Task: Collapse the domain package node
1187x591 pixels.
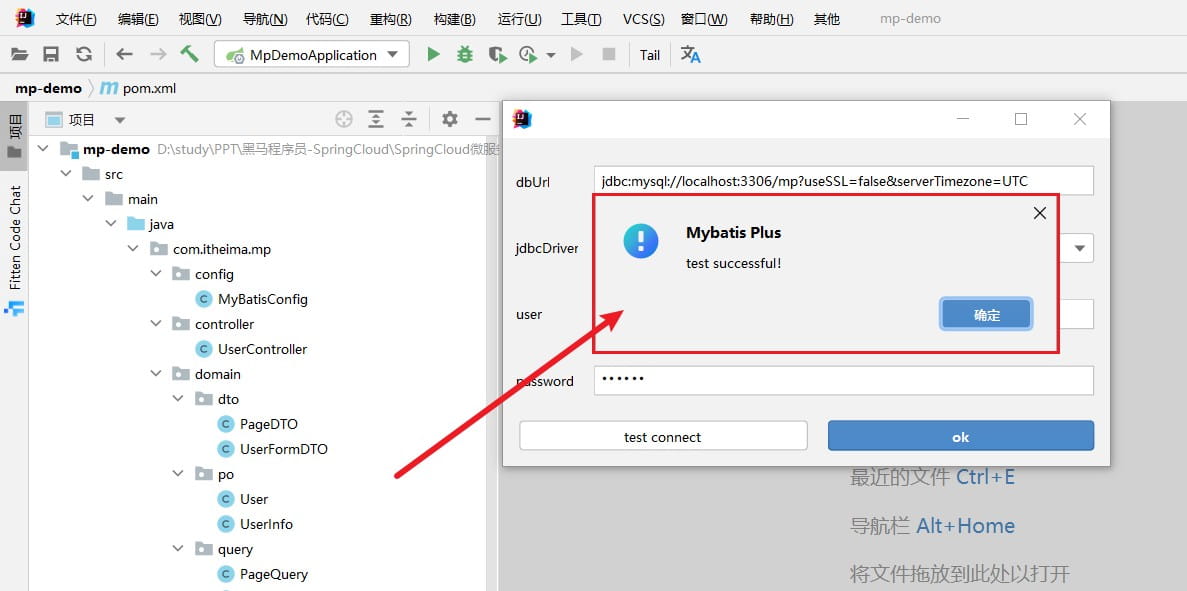Action: tap(156, 374)
